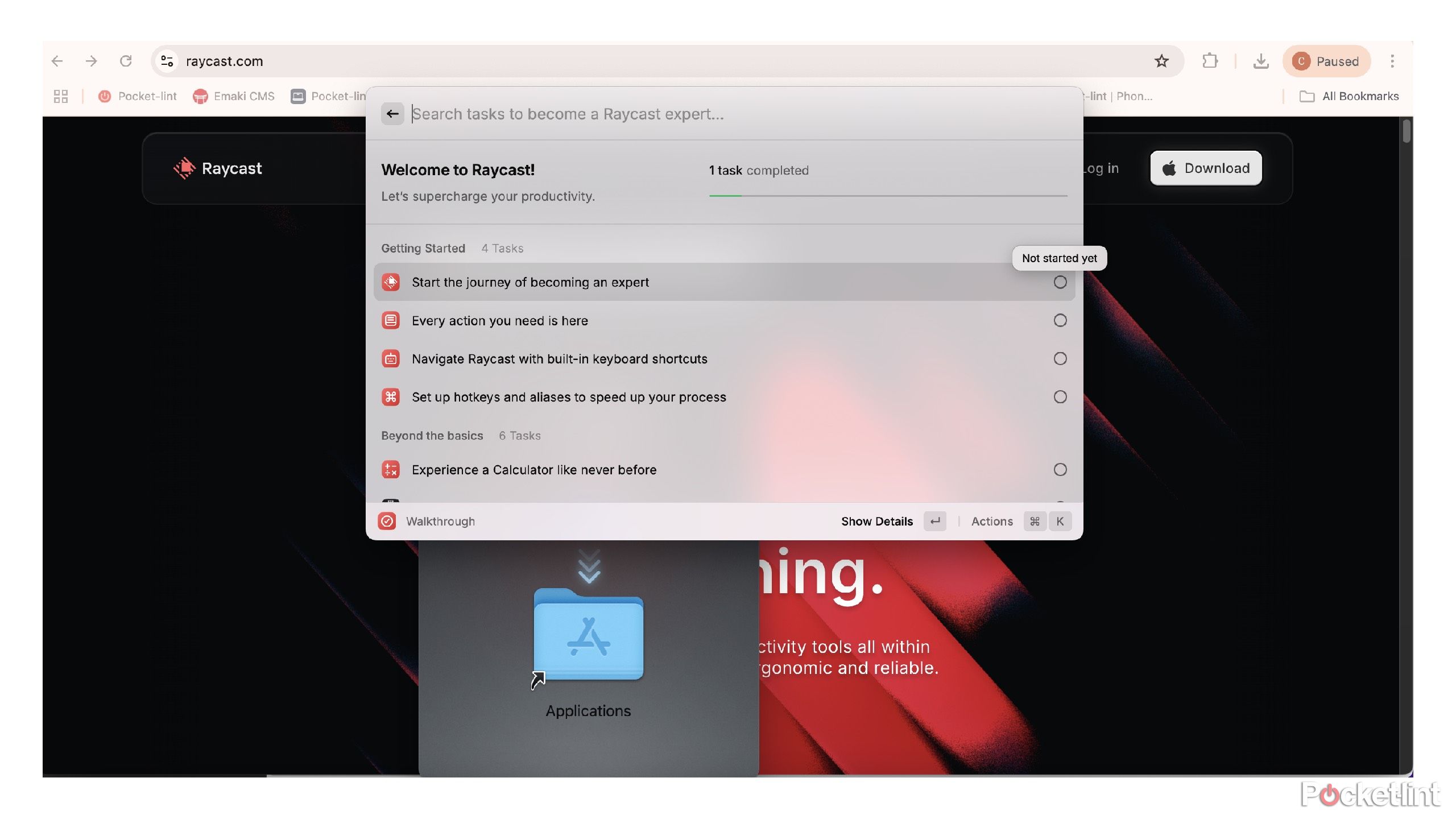Click the Raycast logo on the website header

click(x=217, y=168)
